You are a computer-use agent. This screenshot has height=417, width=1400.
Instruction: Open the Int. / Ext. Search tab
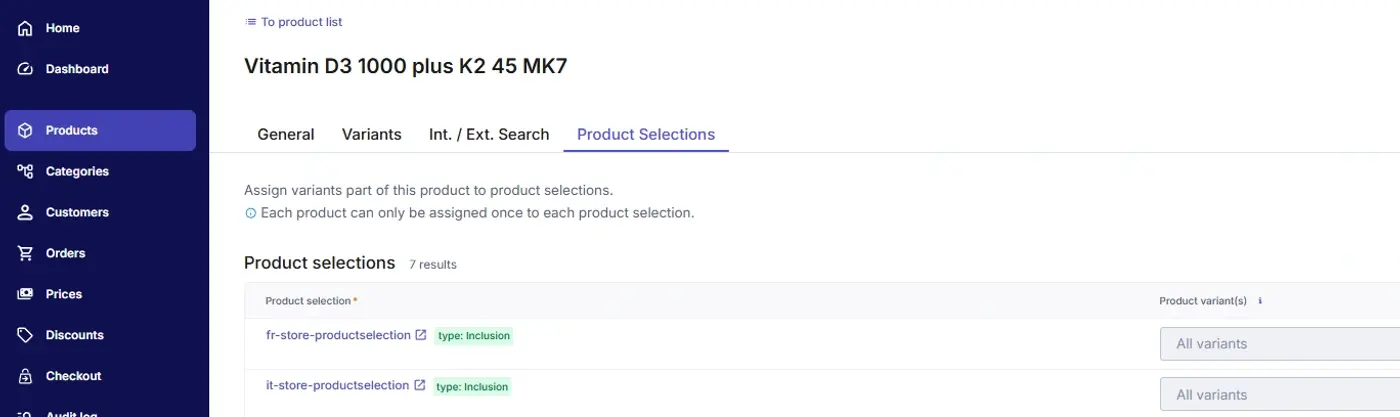(x=489, y=134)
